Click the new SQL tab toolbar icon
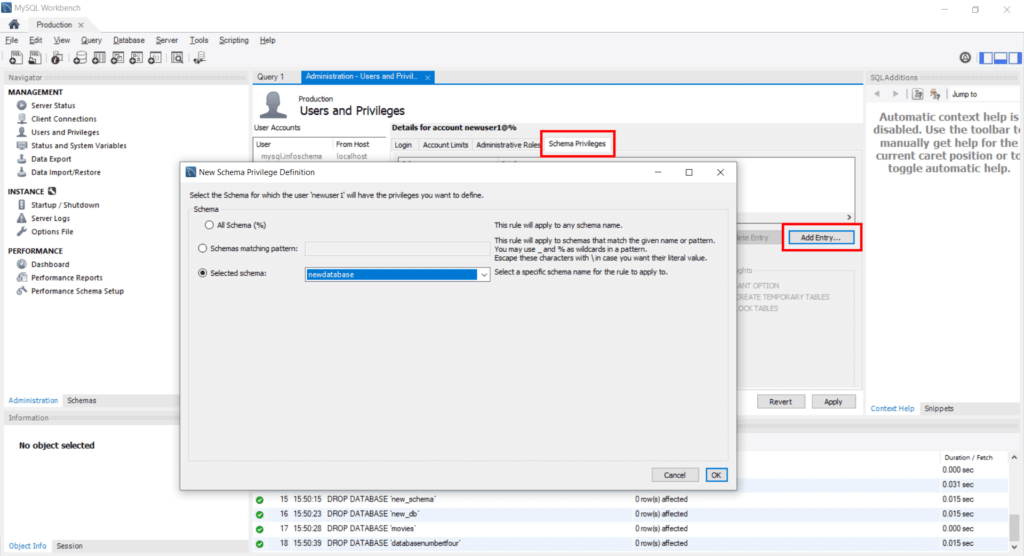 tap(16, 58)
